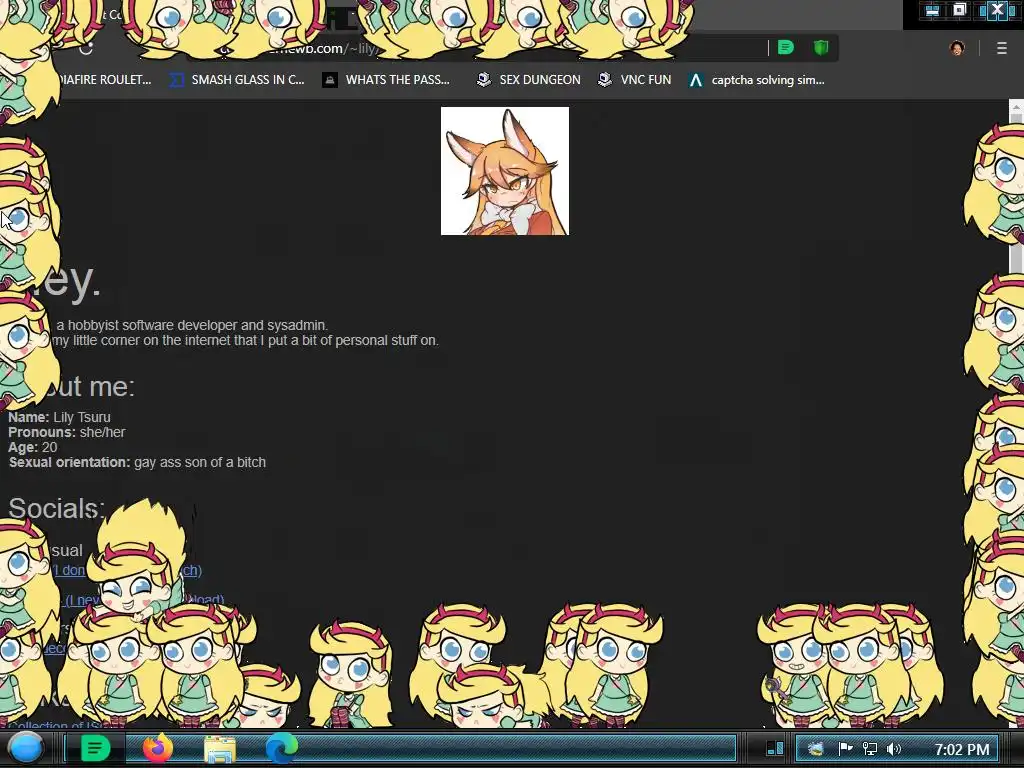1024x768 pixels.
Task: Click the fox girl avatar image
Action: pos(505,171)
